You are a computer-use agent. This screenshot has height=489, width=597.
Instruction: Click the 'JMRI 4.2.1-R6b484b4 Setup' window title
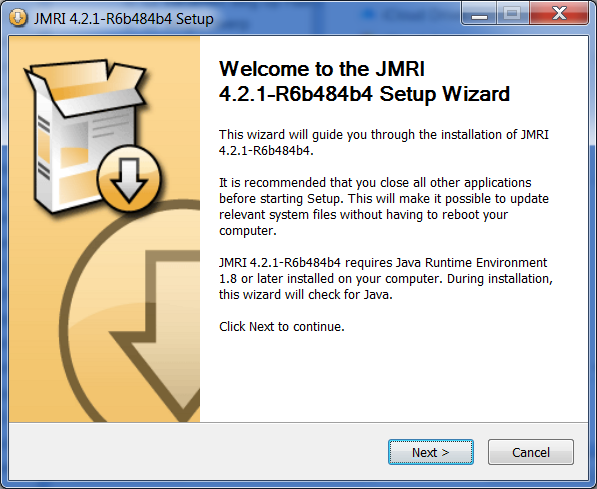point(123,18)
